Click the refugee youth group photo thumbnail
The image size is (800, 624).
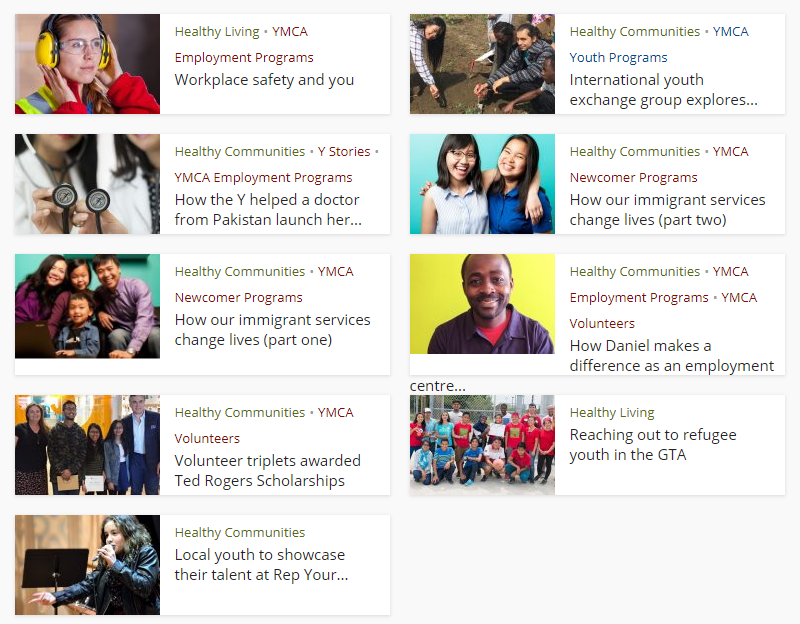tap(482, 444)
